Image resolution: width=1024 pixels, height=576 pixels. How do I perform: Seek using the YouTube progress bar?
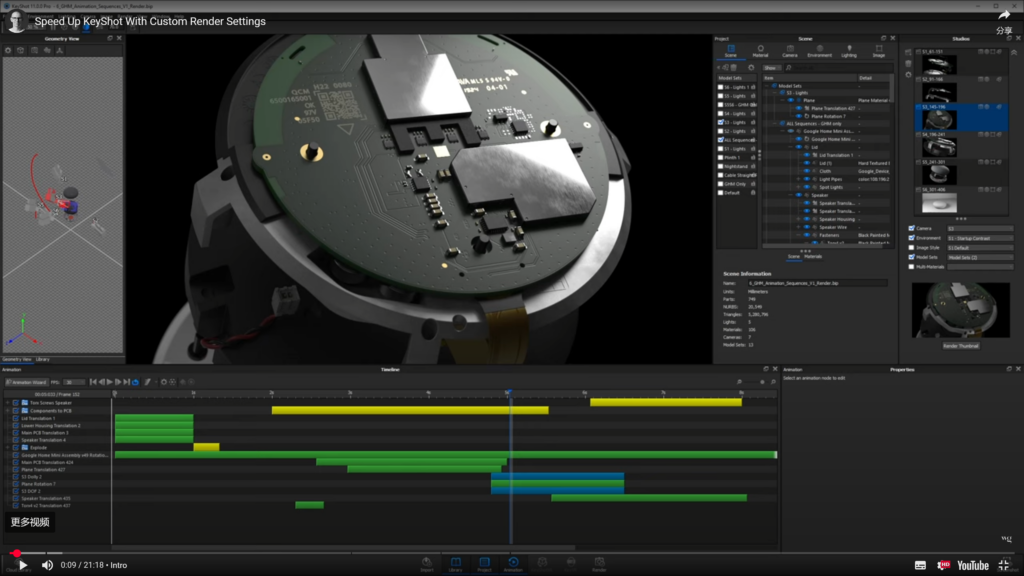(x=512, y=553)
